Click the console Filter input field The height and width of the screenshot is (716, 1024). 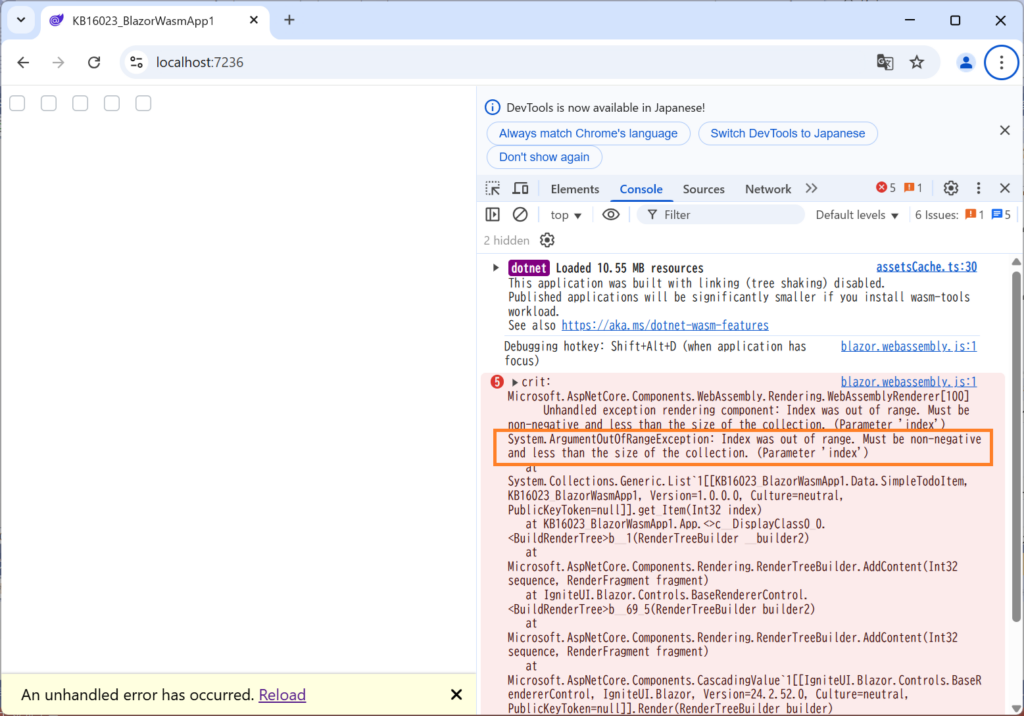pos(720,215)
